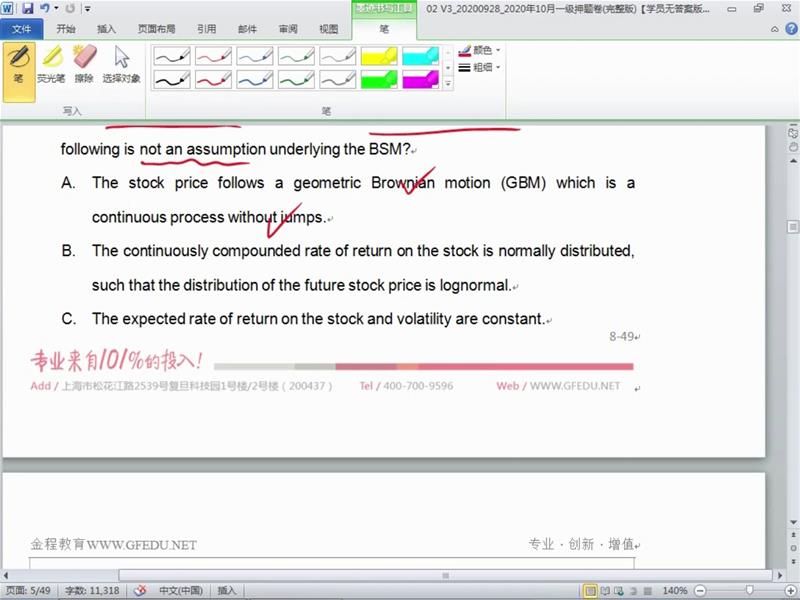800x600 pixels.
Task: Click the Save icon in Quick Access Toolbar
Action: [28, 9]
